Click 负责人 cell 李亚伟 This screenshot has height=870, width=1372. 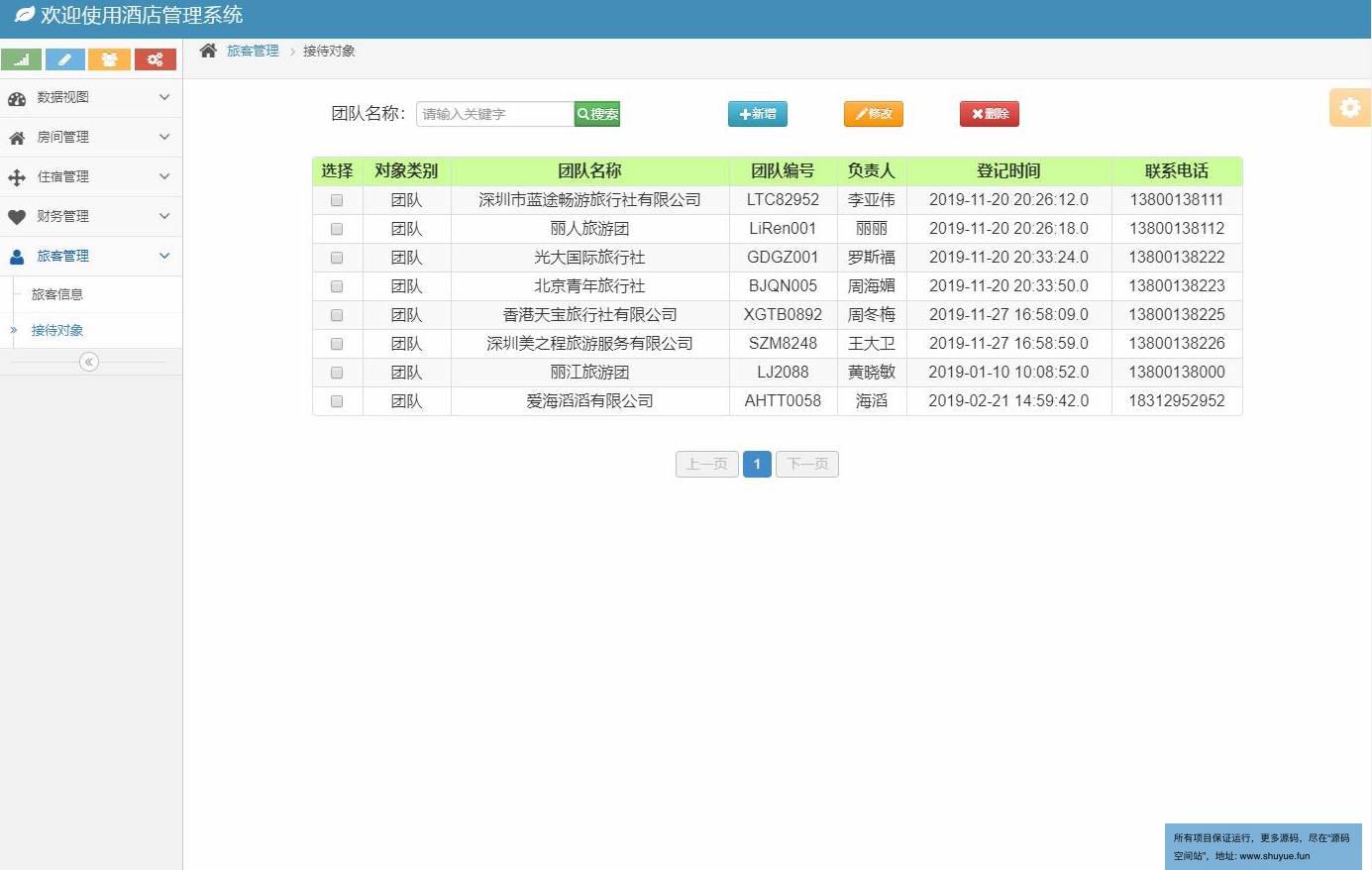coord(872,200)
